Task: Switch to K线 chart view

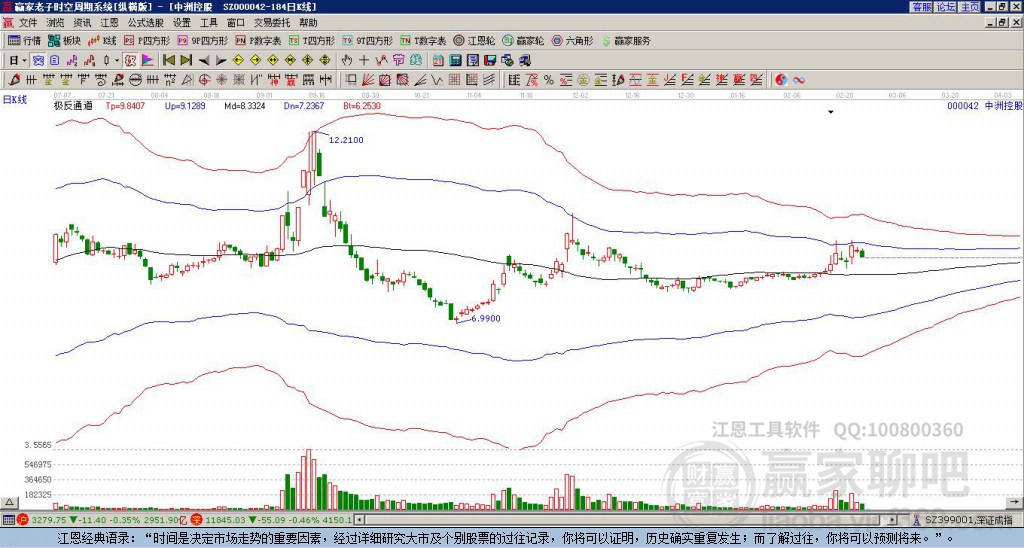Action: (102, 40)
